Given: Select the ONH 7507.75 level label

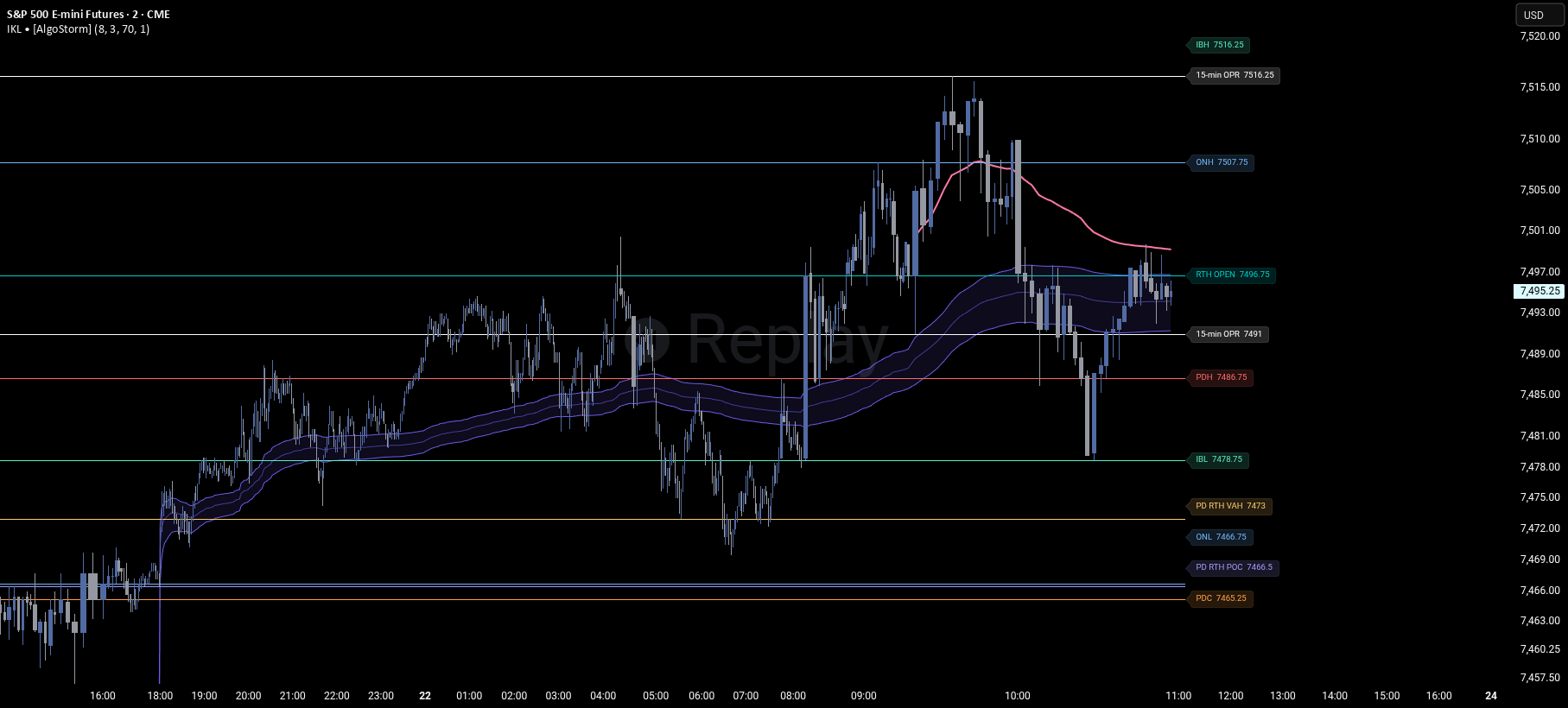Looking at the screenshot, I should click(1222, 162).
